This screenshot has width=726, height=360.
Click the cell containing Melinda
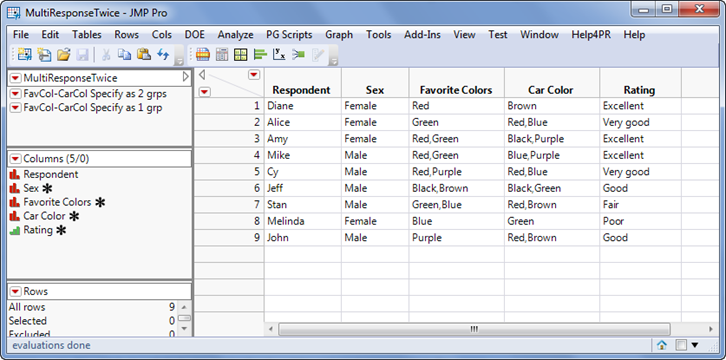(303, 221)
